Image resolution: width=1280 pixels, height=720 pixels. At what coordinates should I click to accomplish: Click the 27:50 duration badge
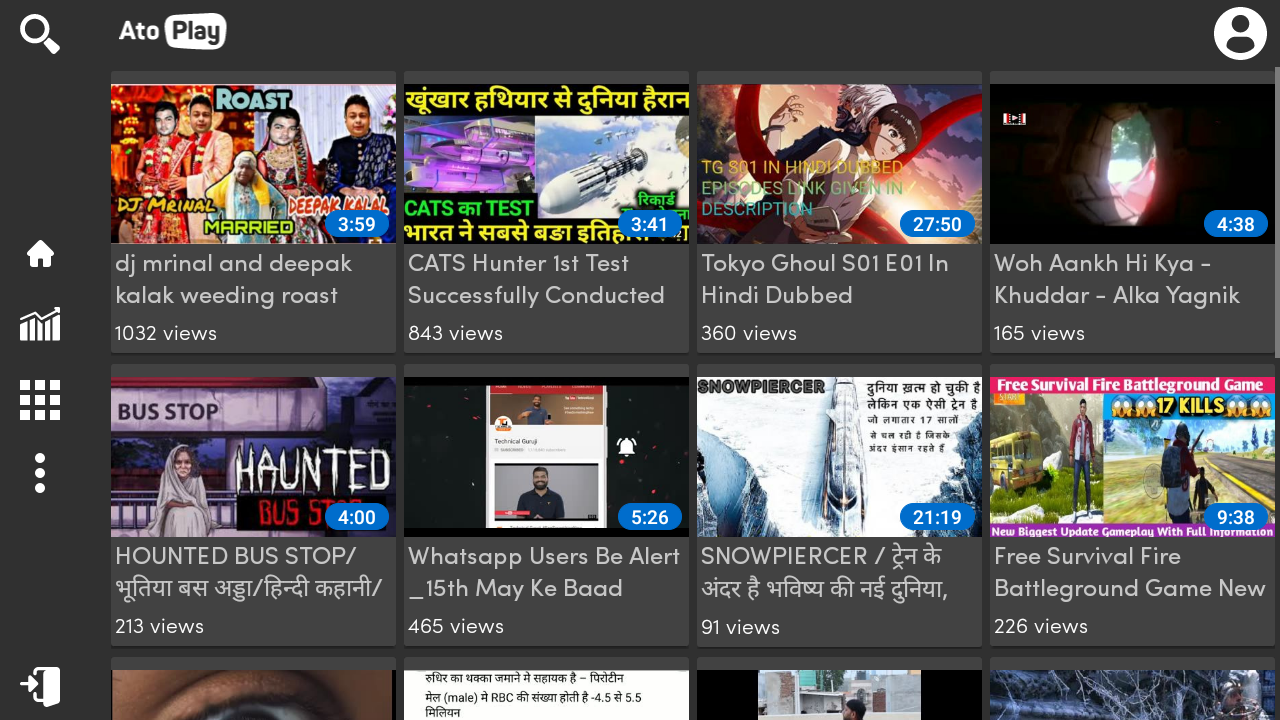pyautogui.click(x=937, y=224)
